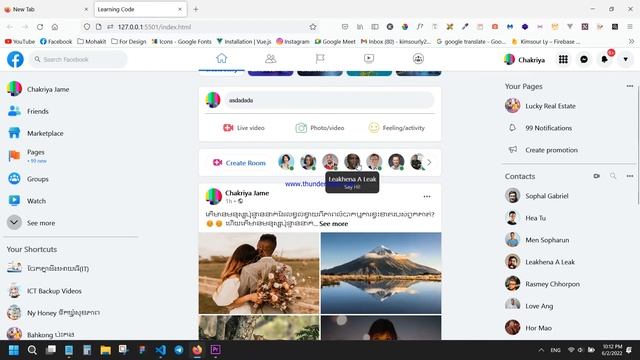Open the Pages flag tab
This screenshot has width=640, height=360.
pyautogui.click(x=320, y=59)
